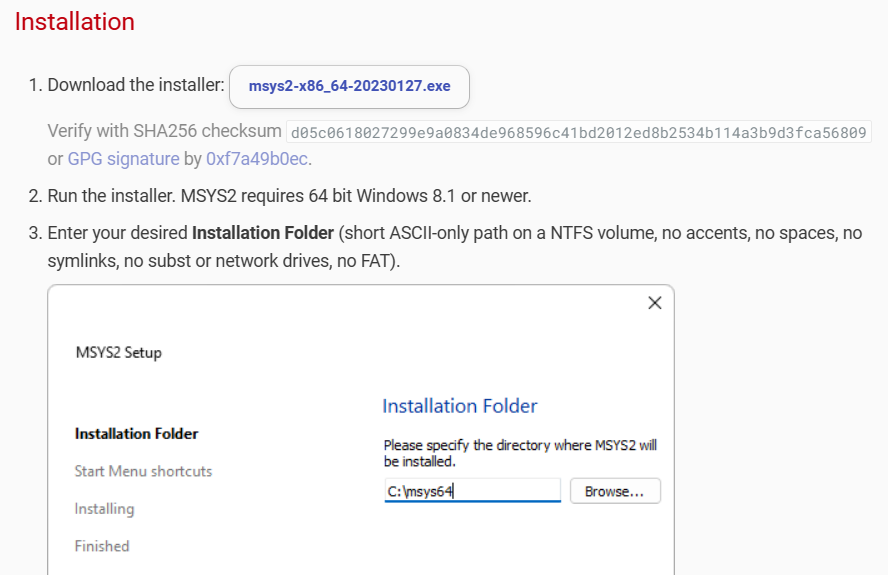888x575 pixels.
Task: Download msys2-x86_64-20230127.exe installer
Action: (349, 87)
